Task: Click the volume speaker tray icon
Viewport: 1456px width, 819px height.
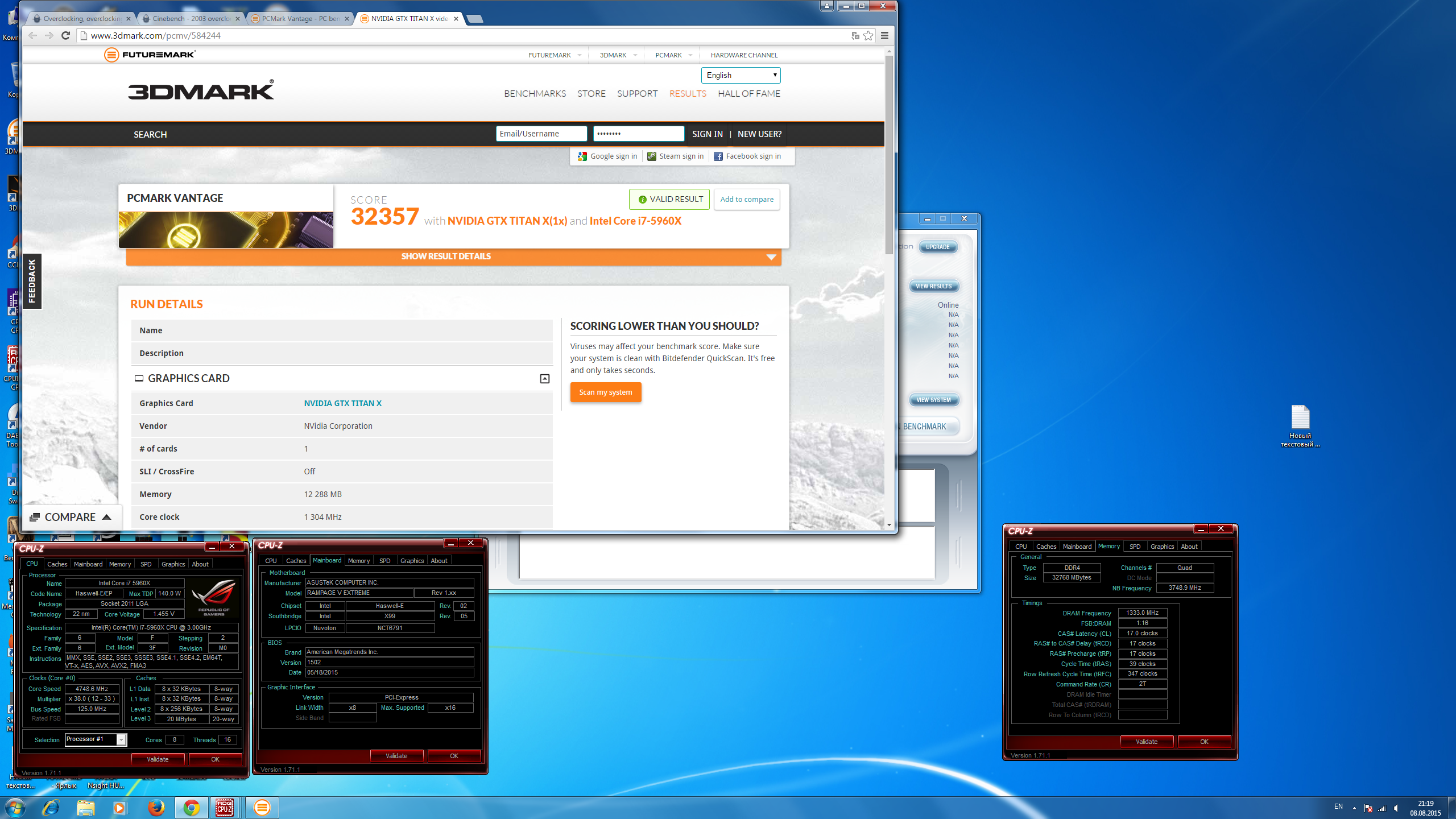Action: click(1396, 808)
